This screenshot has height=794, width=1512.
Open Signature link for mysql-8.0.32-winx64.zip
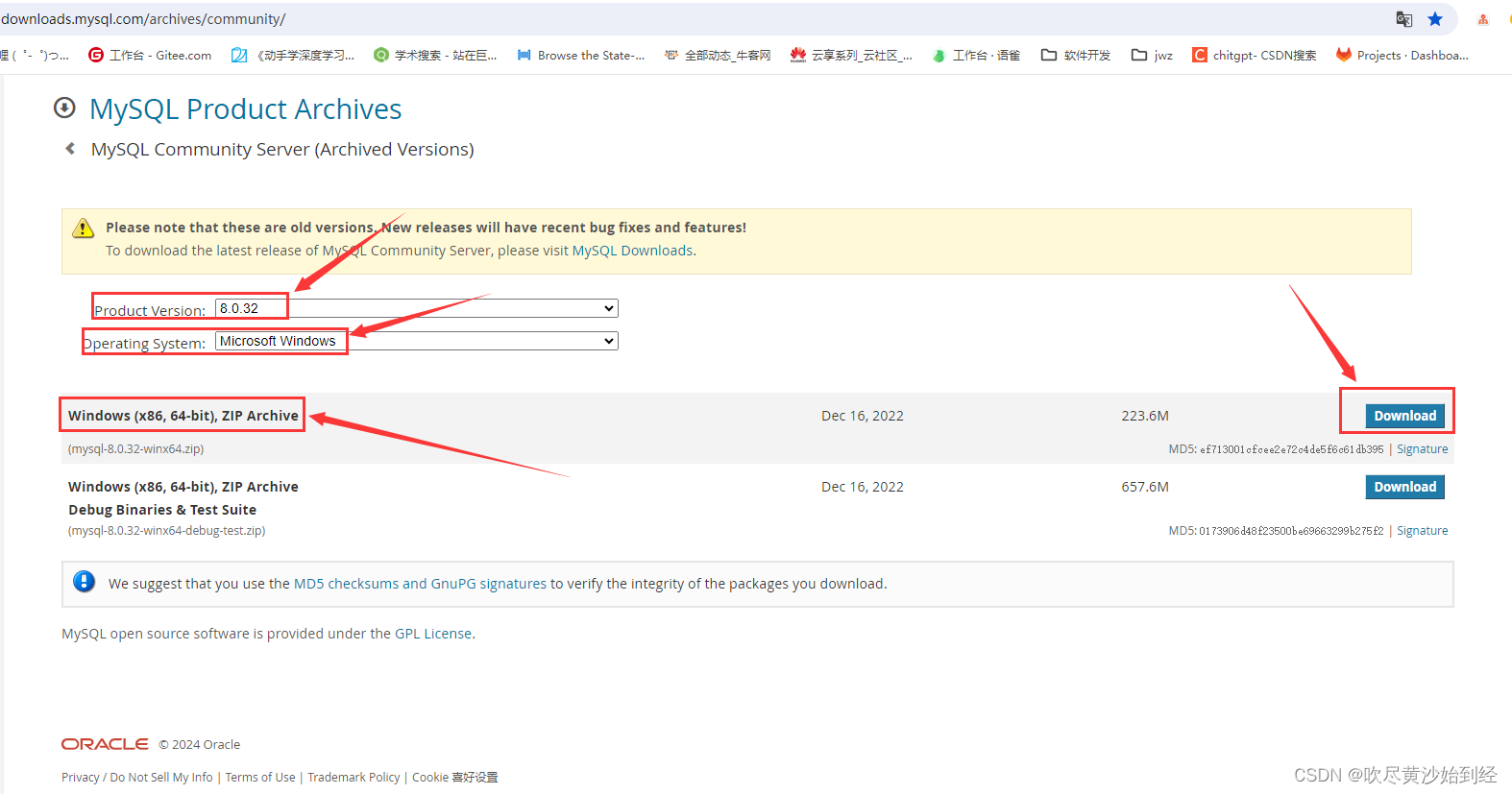[x=1422, y=449]
